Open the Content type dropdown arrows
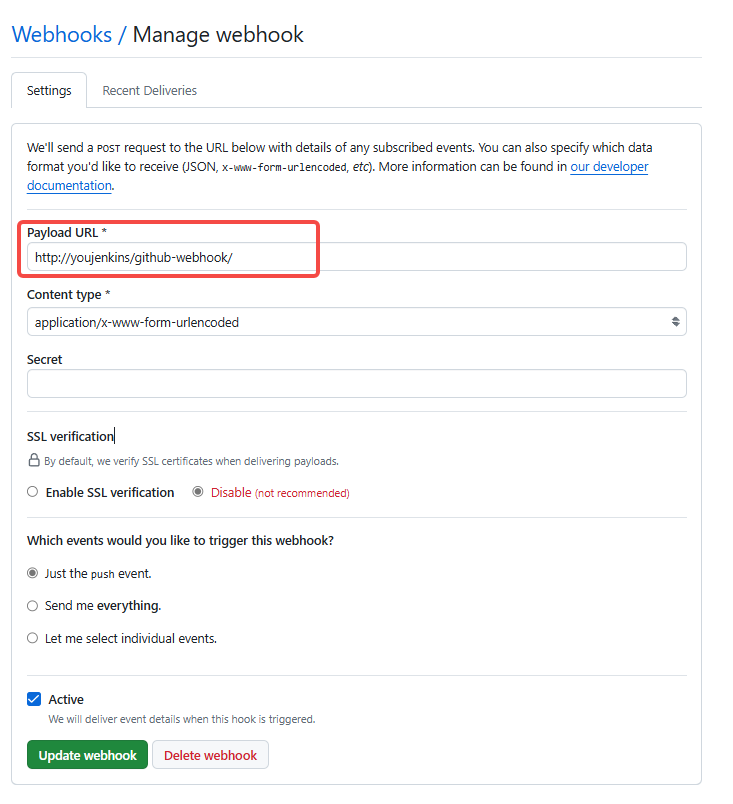Viewport: 733px width, 804px height. 675,321
